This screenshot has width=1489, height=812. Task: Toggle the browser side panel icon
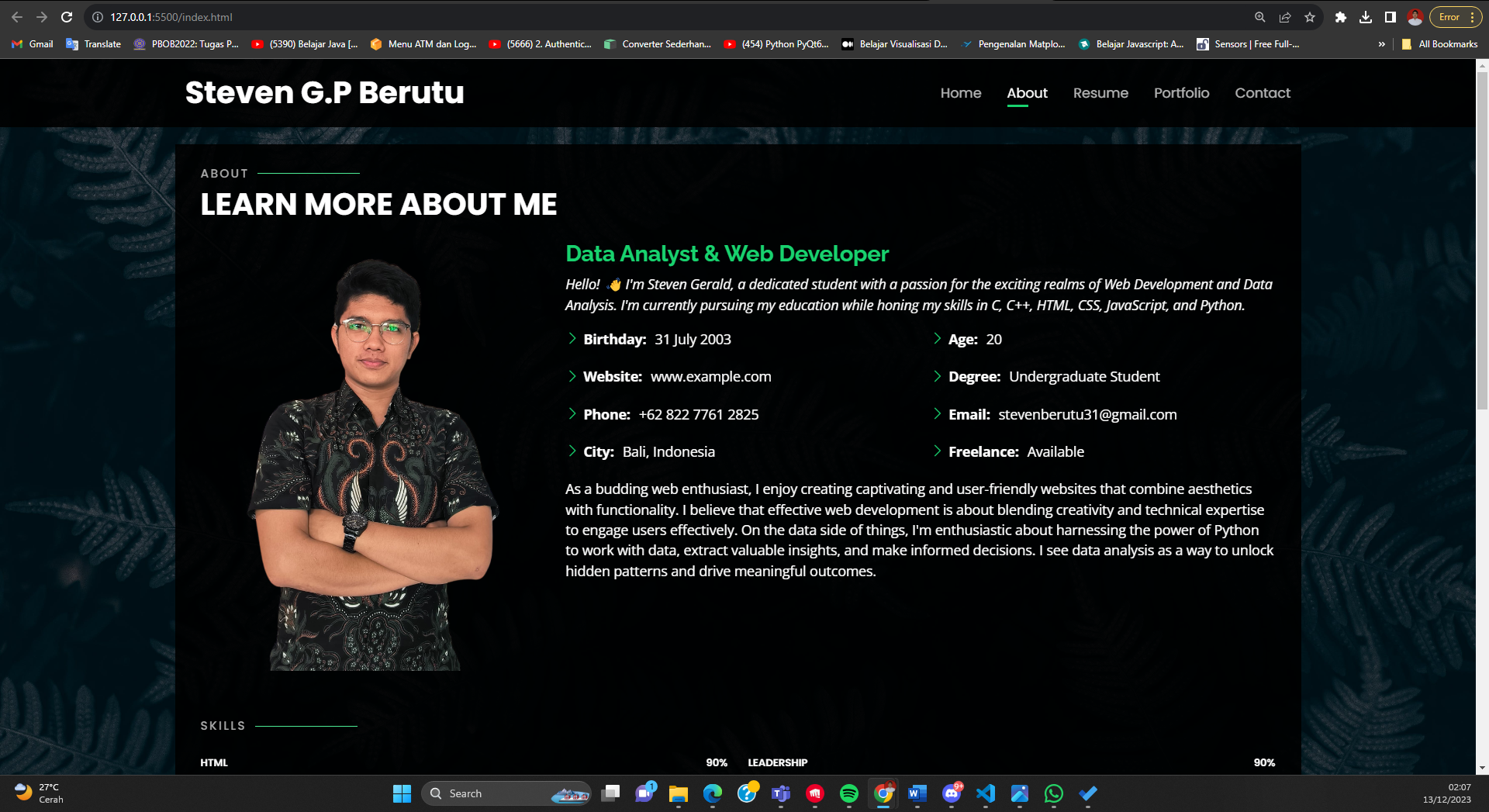pyautogui.click(x=1391, y=17)
